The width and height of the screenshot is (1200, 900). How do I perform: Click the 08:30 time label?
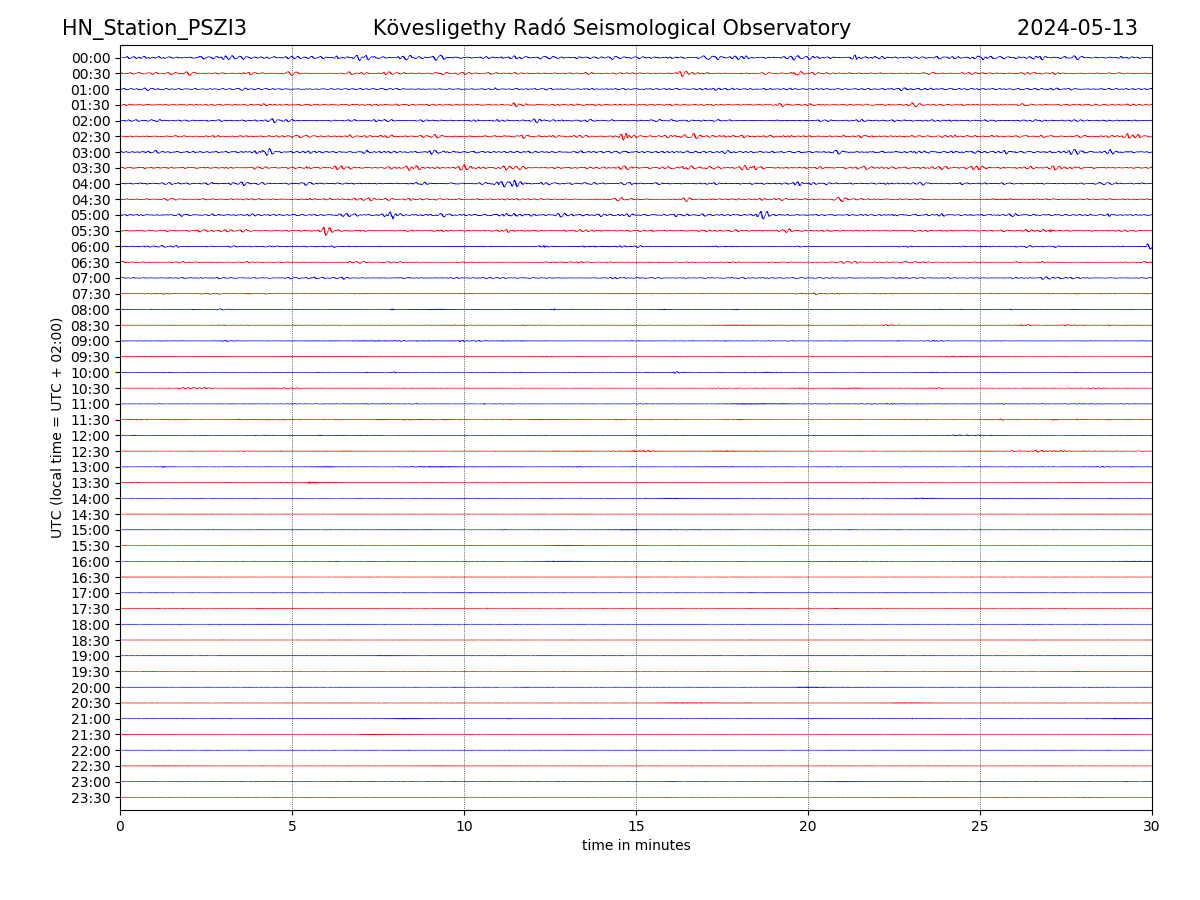[x=91, y=326]
